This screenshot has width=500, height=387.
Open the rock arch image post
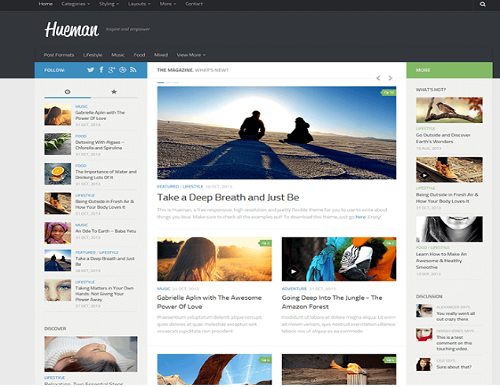click(x=214, y=369)
